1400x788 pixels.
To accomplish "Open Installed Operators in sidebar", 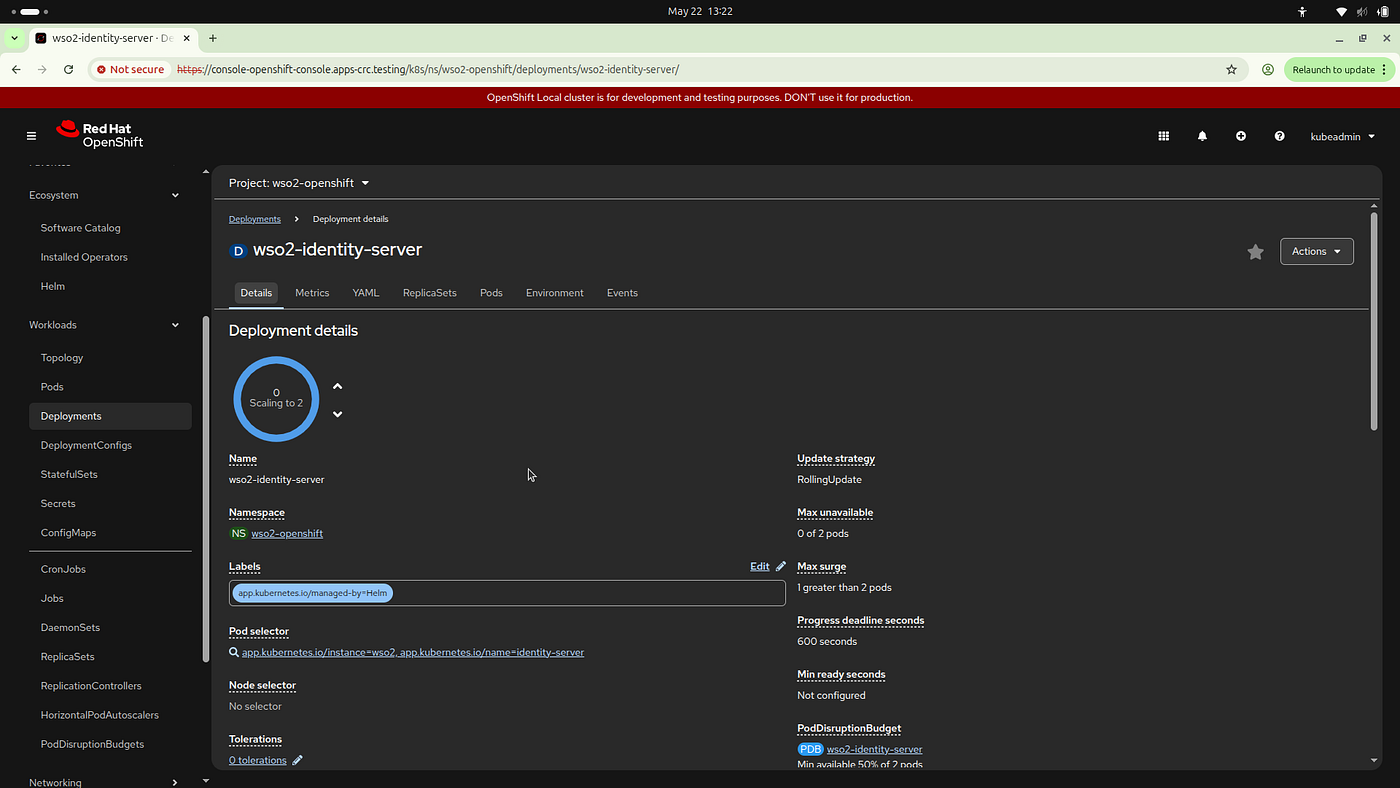I will point(84,257).
